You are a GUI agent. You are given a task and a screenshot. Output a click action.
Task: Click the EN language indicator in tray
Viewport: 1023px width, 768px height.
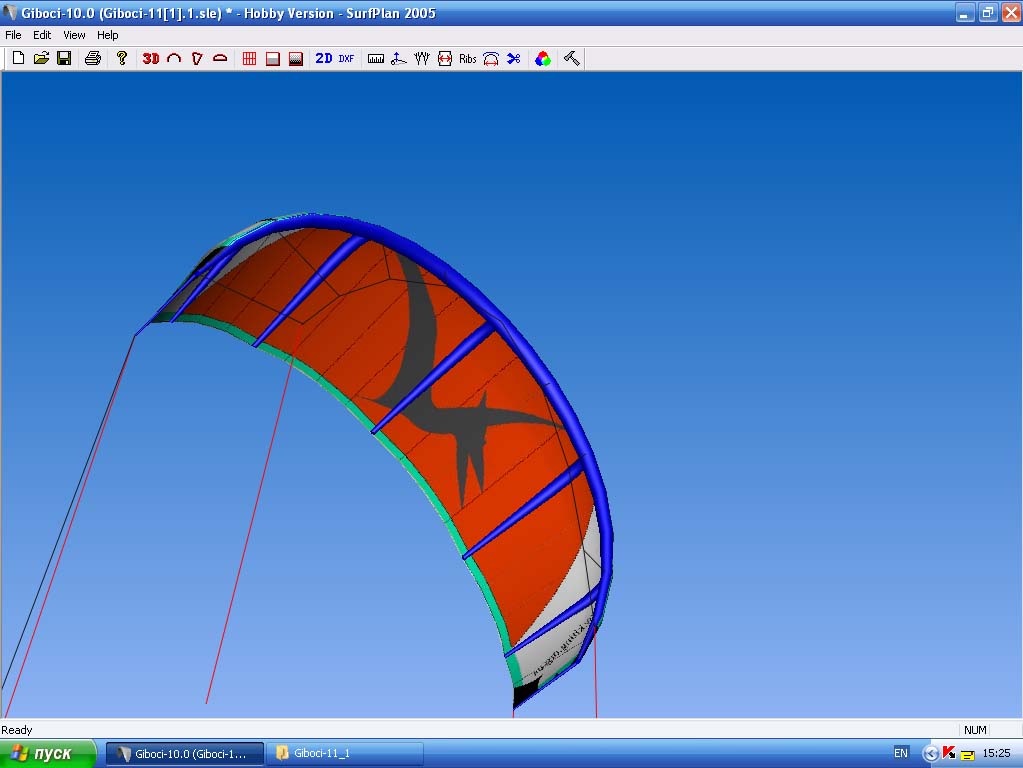click(901, 753)
